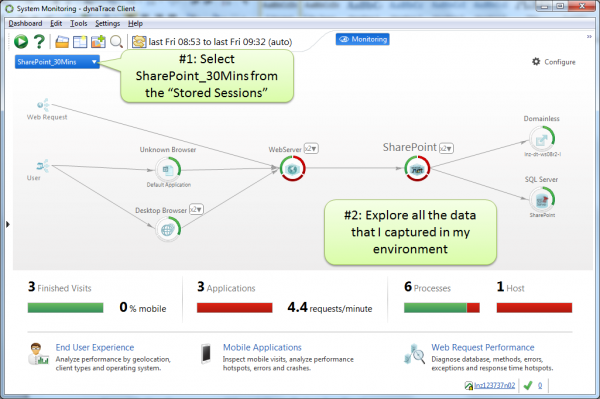The width and height of the screenshot is (600, 399).
Task: Click the 3 Finished Visits label
Action: pyautogui.click(x=60, y=287)
